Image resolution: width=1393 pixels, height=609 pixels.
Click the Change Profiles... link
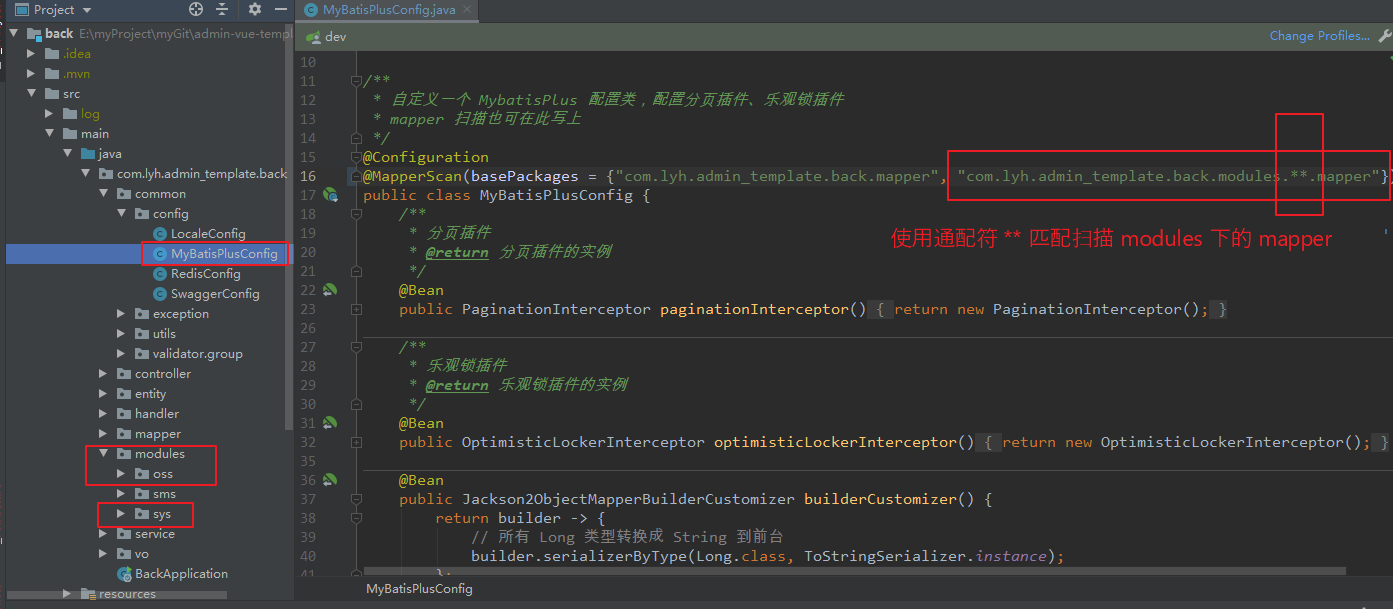1319,36
